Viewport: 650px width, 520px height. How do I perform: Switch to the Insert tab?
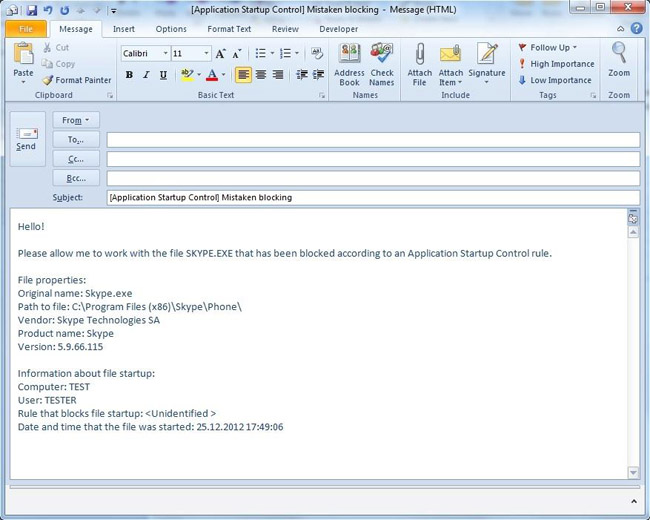point(124,29)
